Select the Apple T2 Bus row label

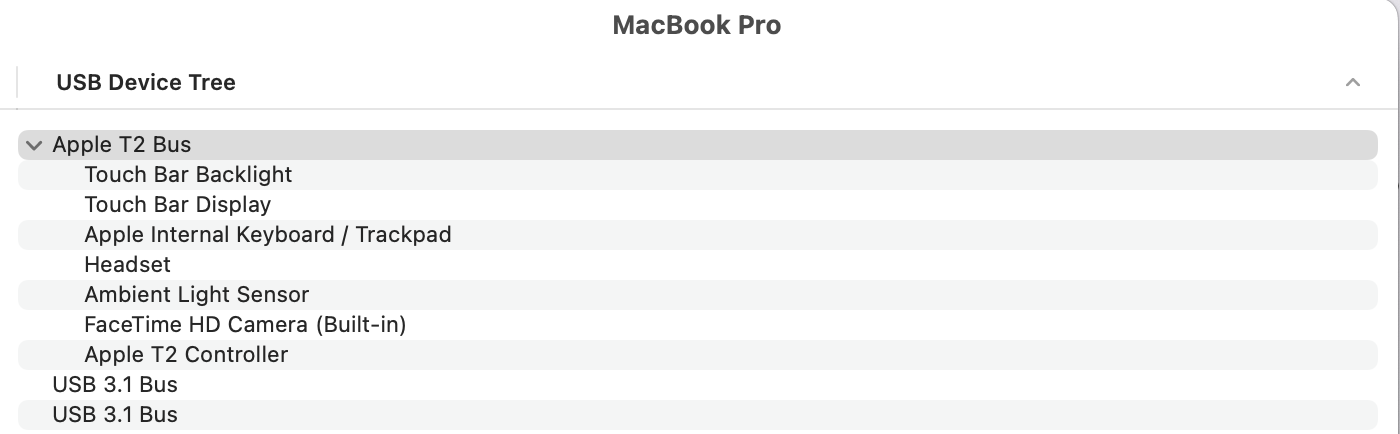[121, 145]
